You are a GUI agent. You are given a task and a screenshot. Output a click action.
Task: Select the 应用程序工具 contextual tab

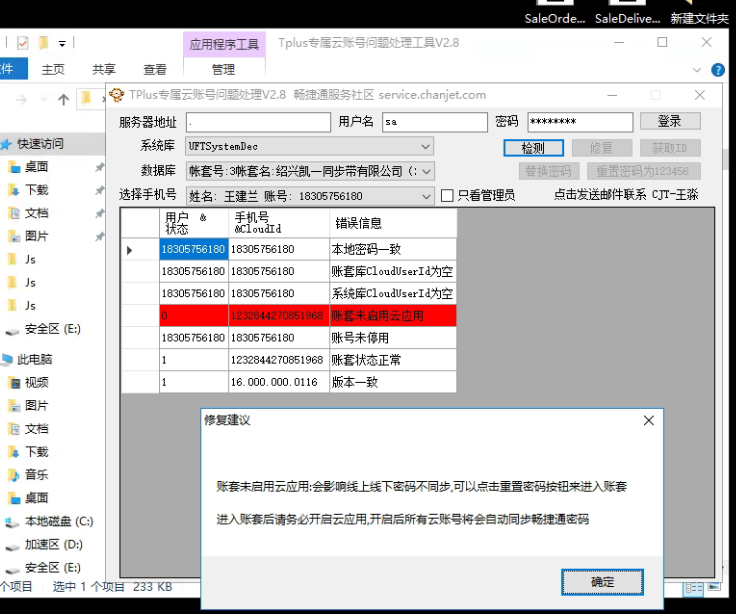[224, 45]
